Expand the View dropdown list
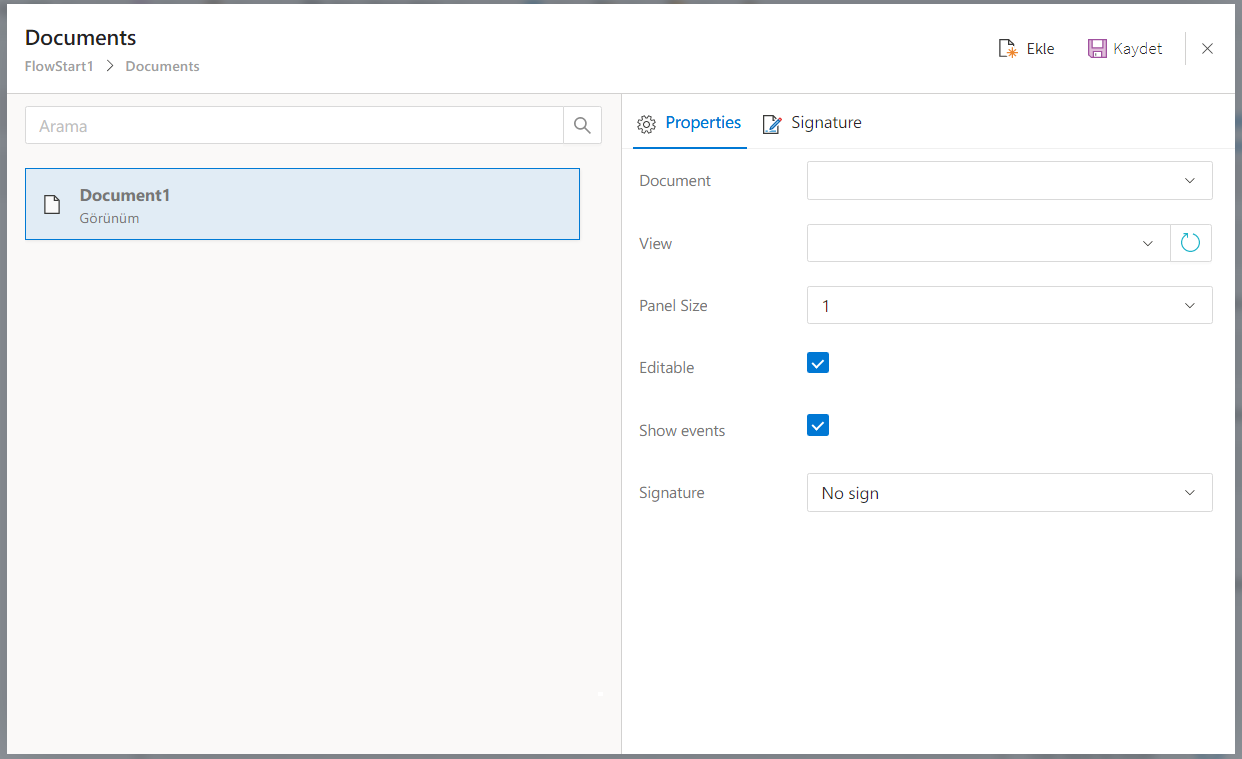 pos(988,243)
